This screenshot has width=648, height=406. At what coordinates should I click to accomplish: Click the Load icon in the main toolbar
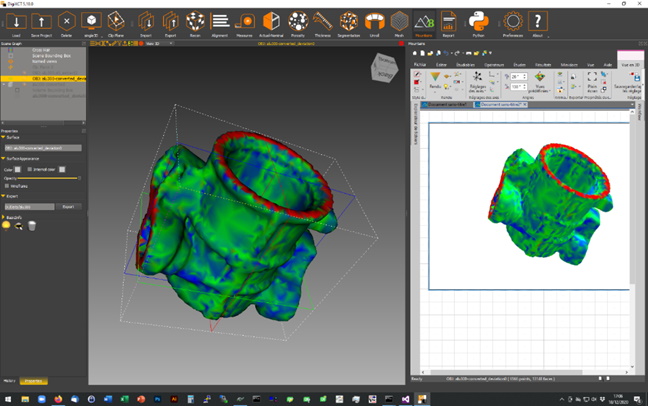pos(16,21)
